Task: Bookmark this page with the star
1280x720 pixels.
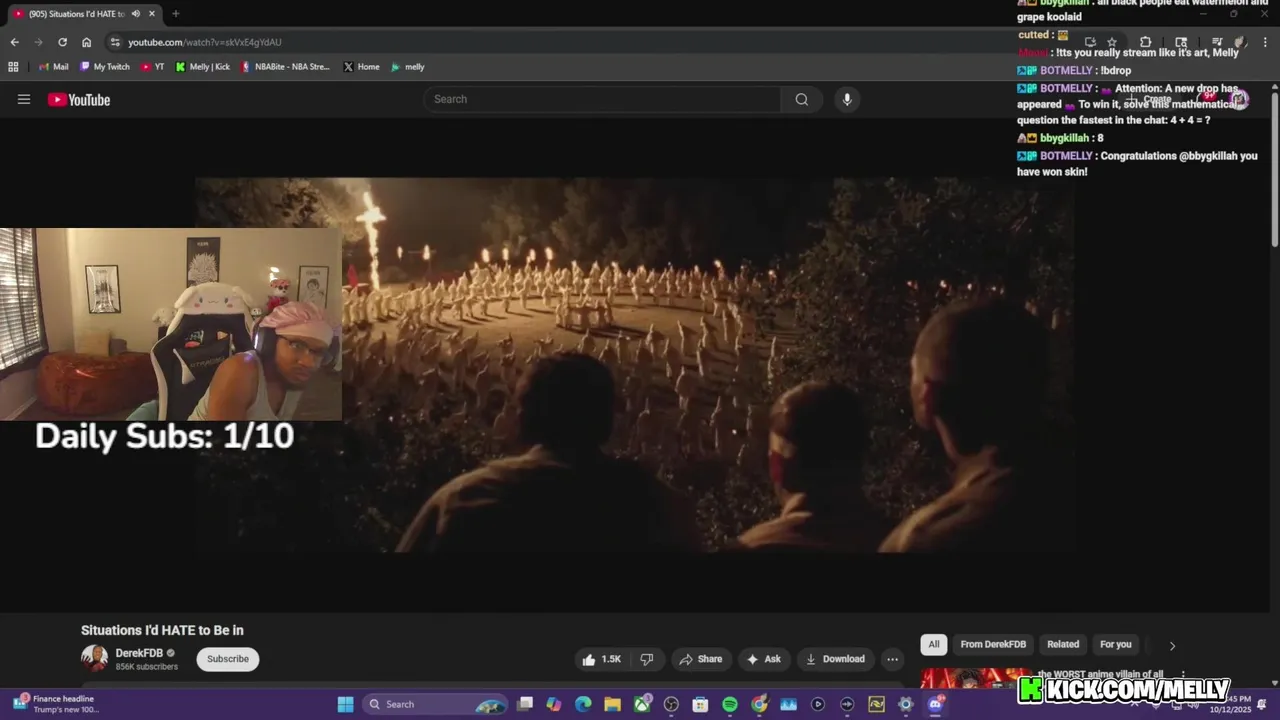Action: pos(1111,42)
